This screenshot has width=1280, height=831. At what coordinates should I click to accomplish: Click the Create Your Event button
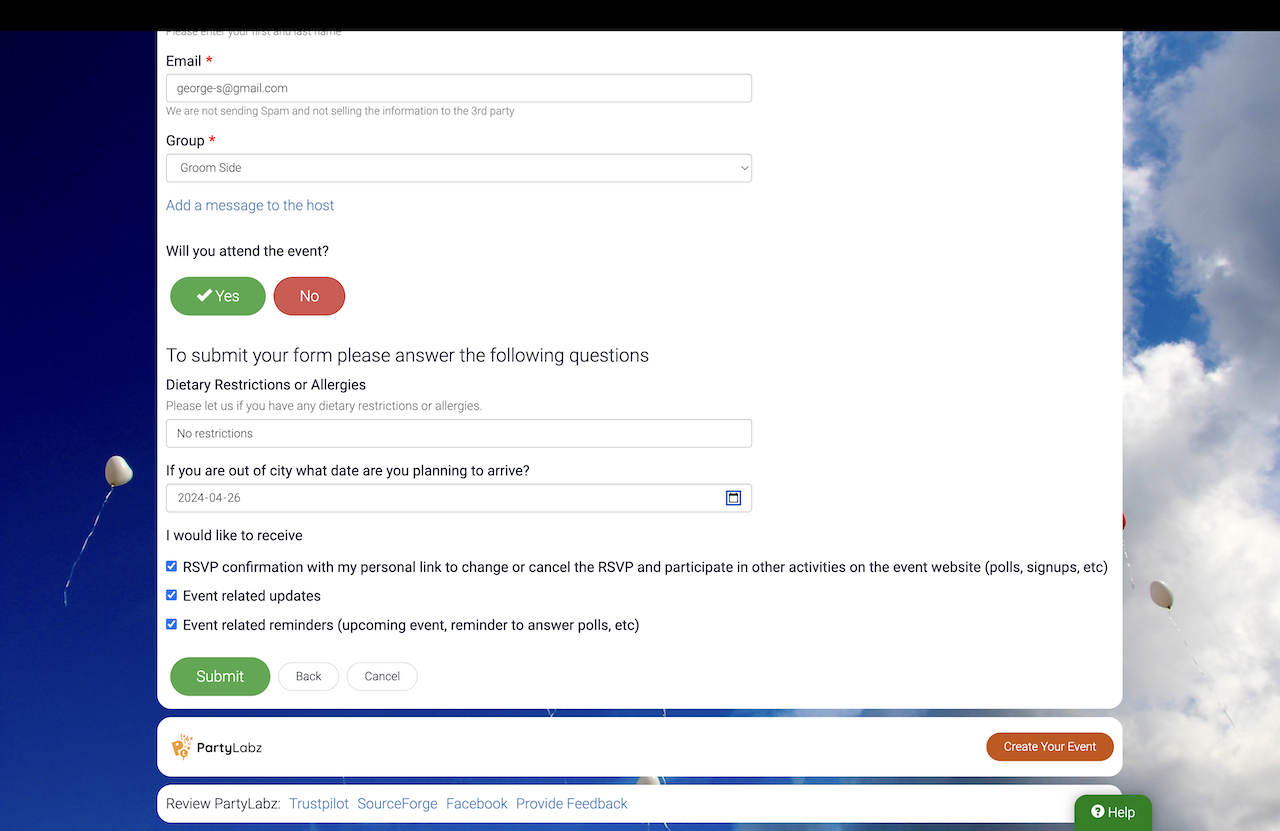(1049, 747)
